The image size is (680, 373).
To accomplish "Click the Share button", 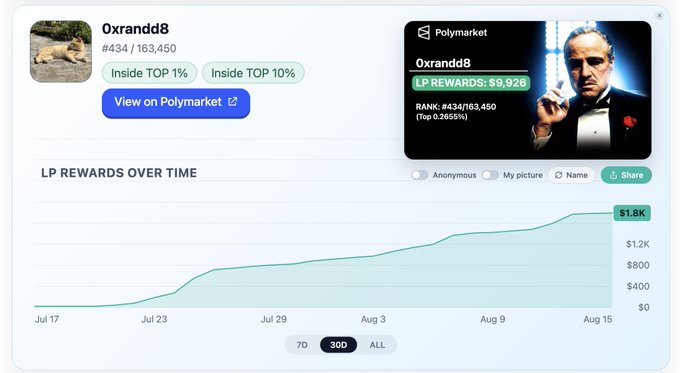I will click(626, 175).
